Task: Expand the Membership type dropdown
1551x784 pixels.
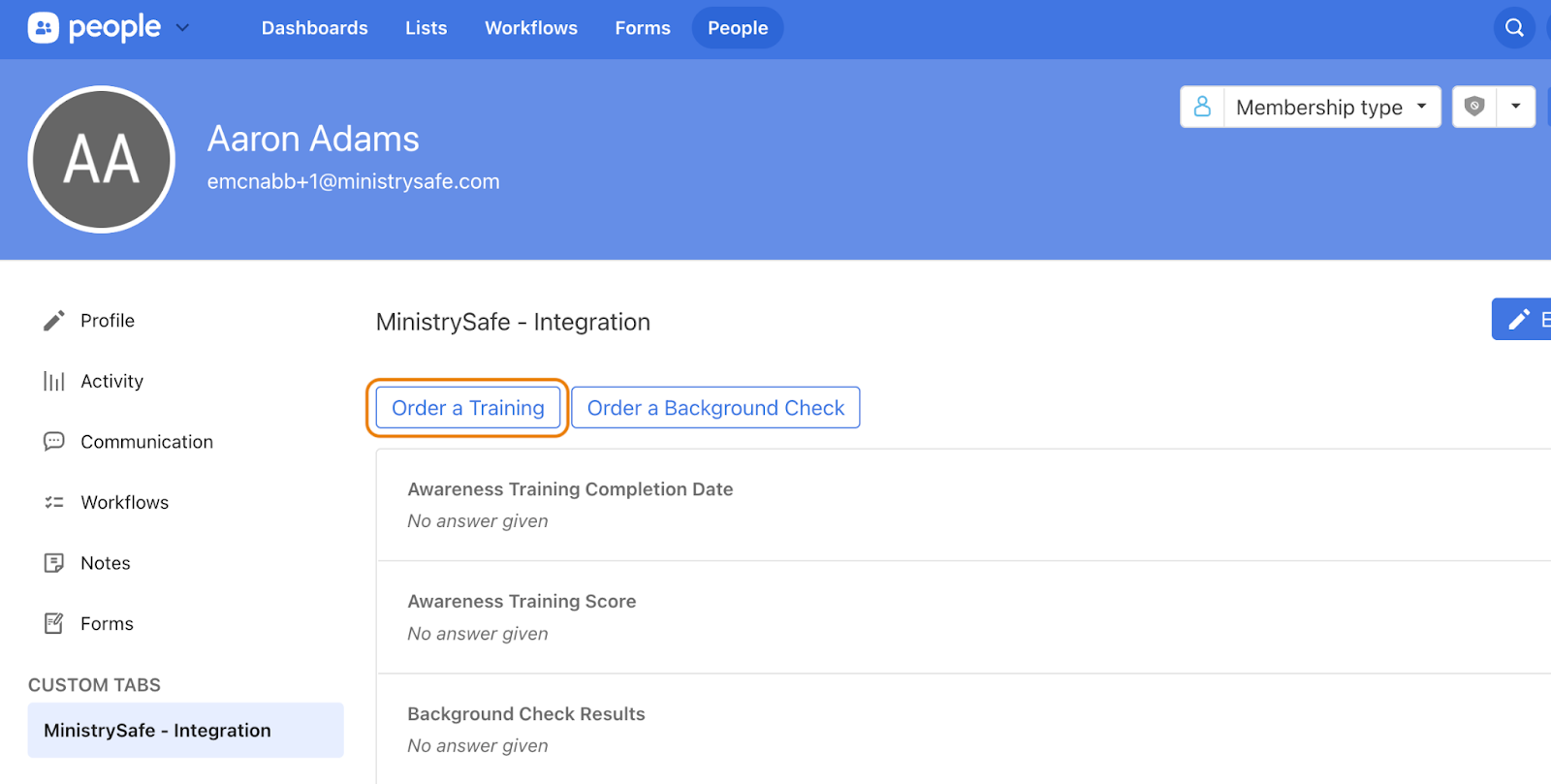Action: click(1332, 107)
